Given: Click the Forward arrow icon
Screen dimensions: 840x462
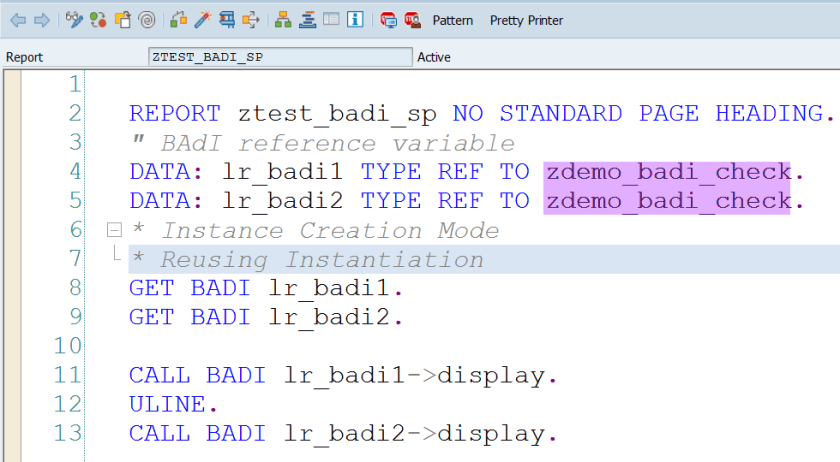Looking at the screenshot, I should tap(42, 20).
